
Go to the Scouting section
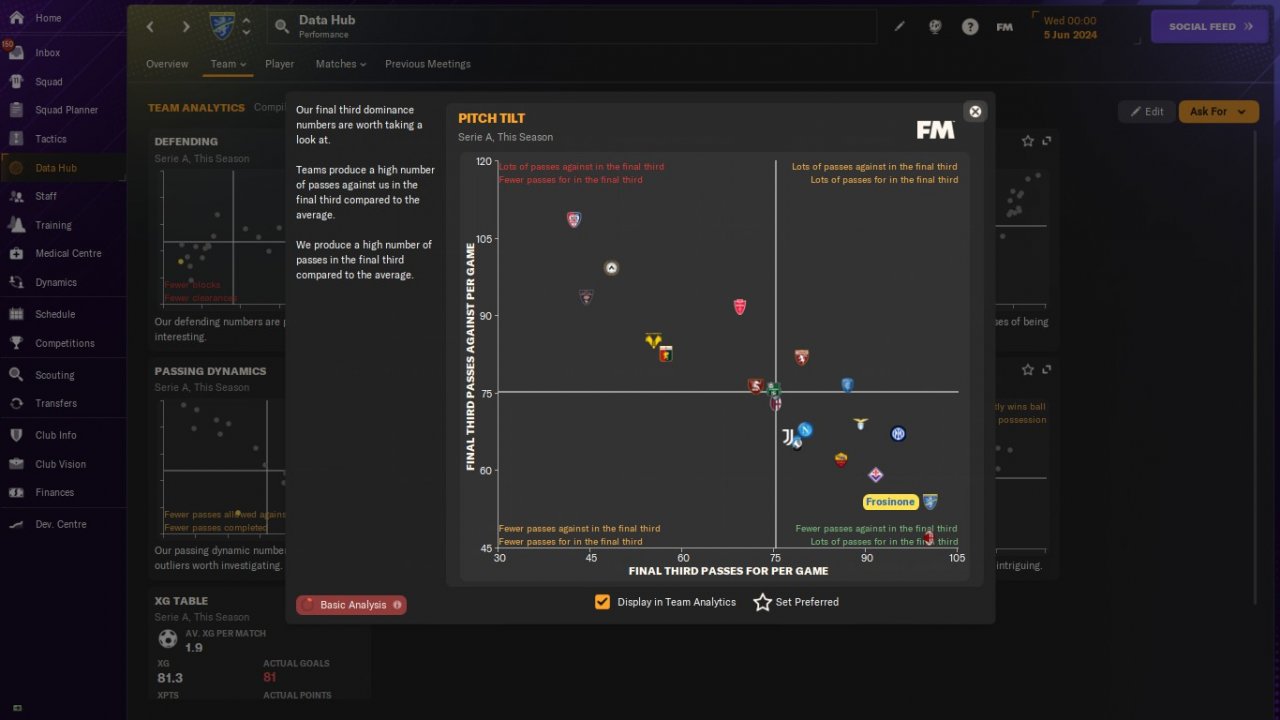[x=54, y=375]
